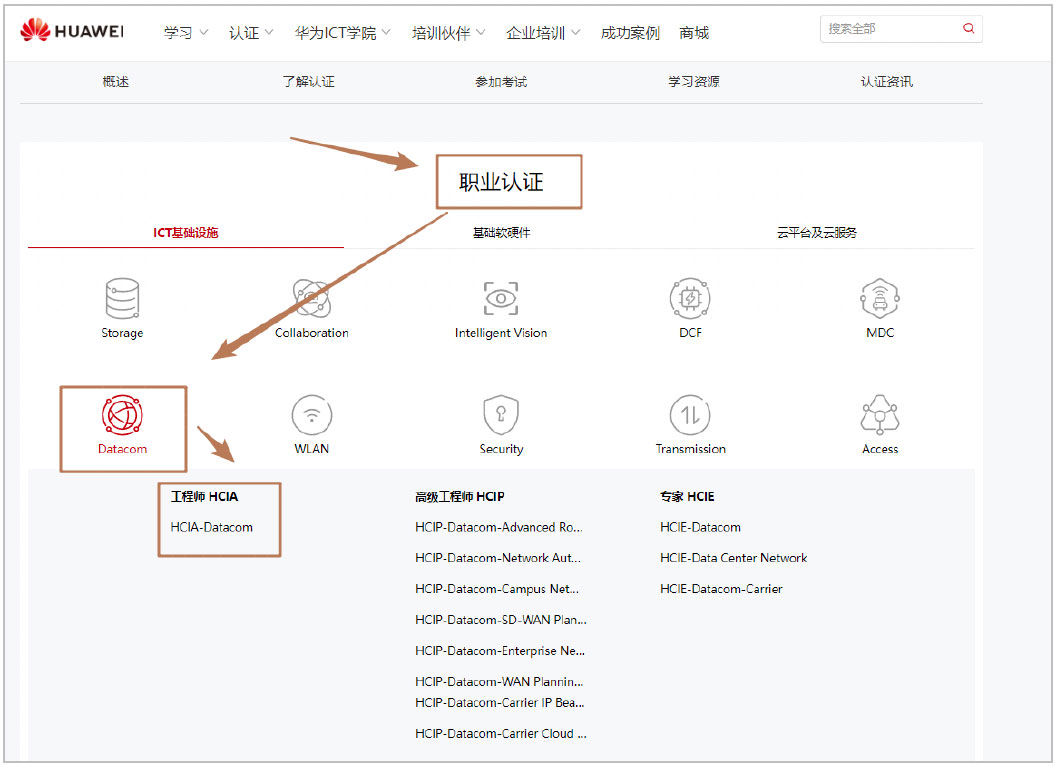Open the 企业培训 dropdown menu
The height and width of the screenshot is (766, 1055).
click(x=543, y=33)
